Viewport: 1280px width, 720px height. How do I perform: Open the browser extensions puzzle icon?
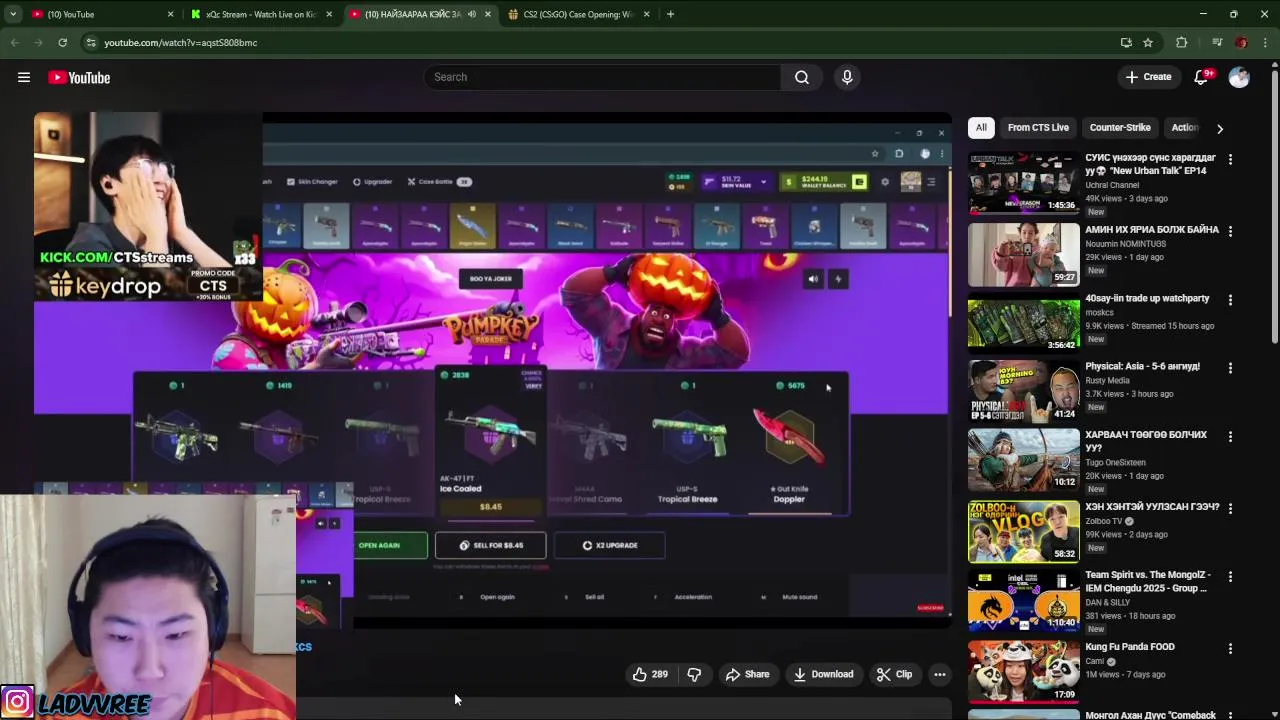pos(1182,42)
